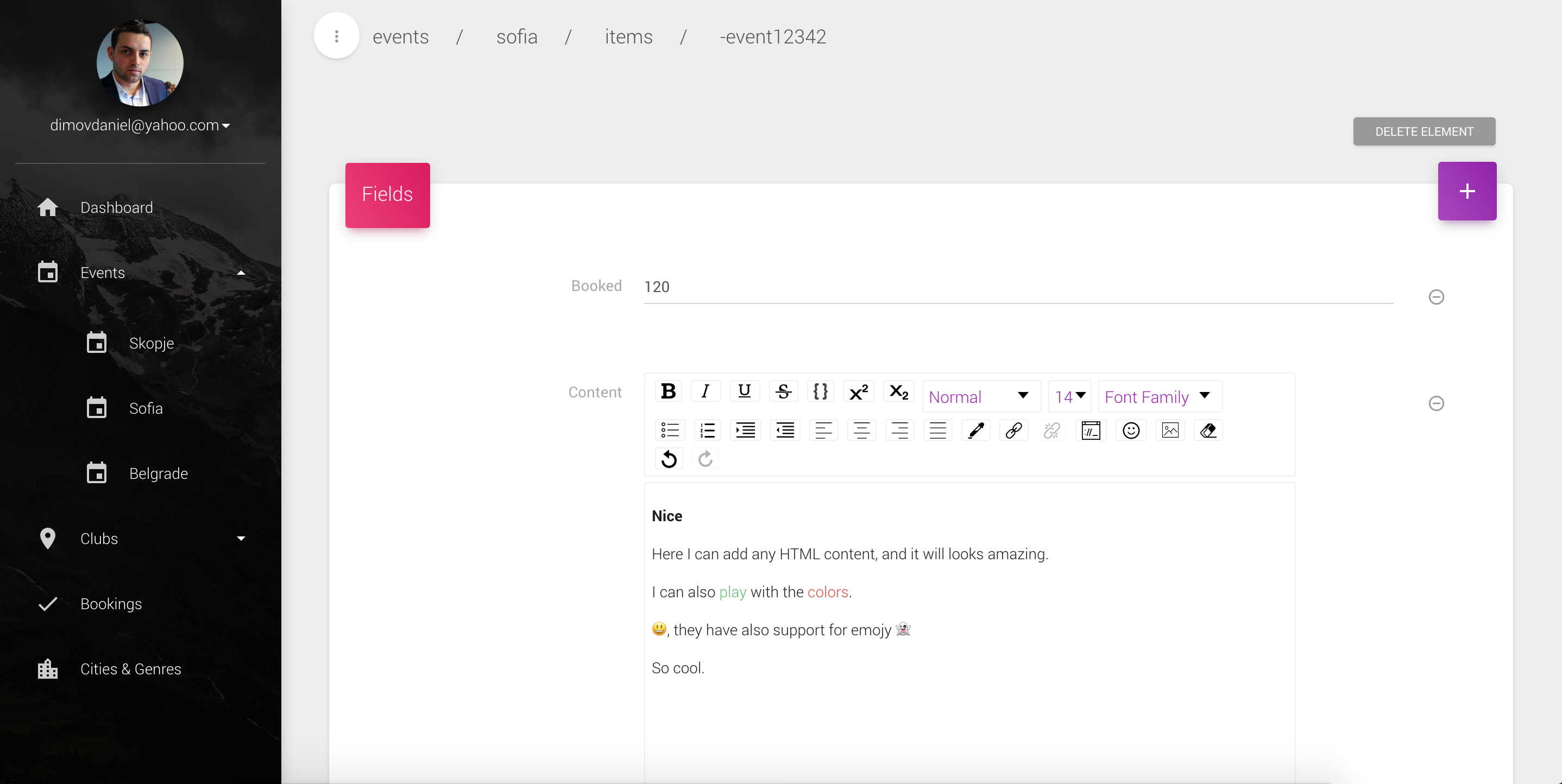Click the undo arrow icon
The height and width of the screenshot is (784, 1562).
point(669,459)
